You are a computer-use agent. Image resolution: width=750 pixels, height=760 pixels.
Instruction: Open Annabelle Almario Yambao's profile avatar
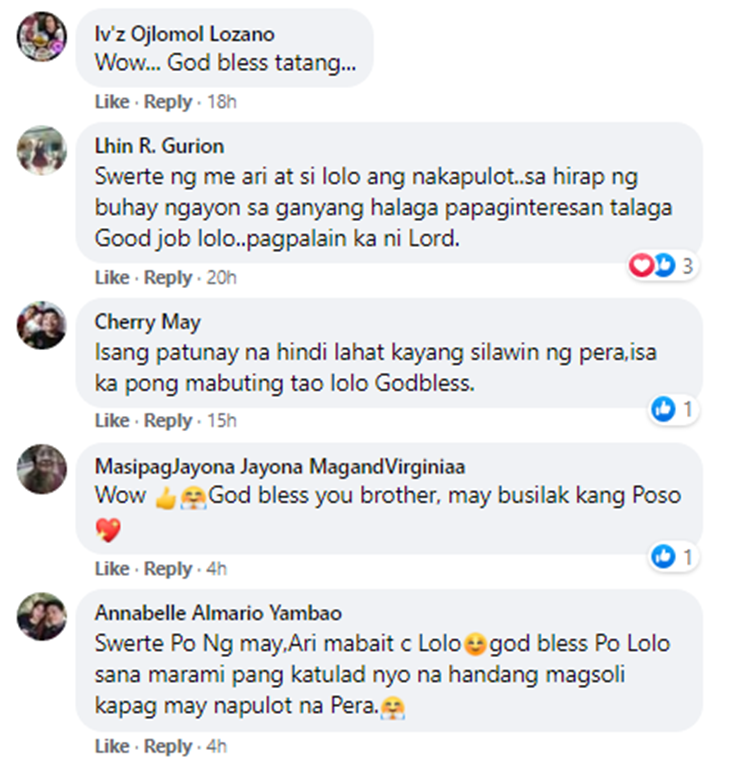pos(42,616)
